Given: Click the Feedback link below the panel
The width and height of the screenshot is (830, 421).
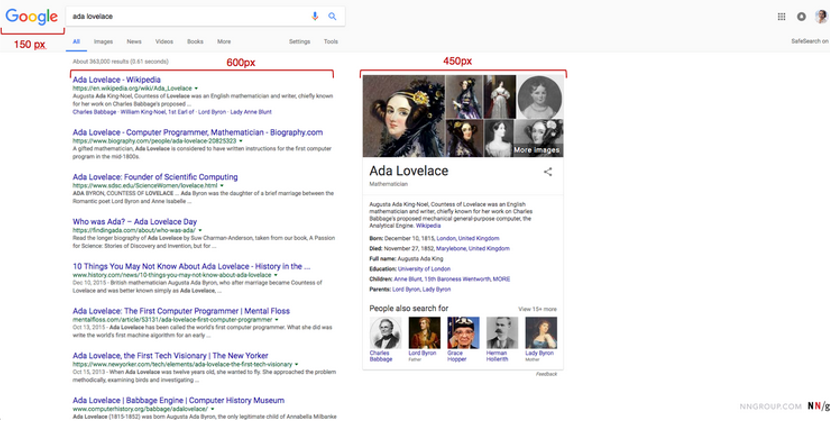Looking at the screenshot, I should pyautogui.click(x=546, y=374).
